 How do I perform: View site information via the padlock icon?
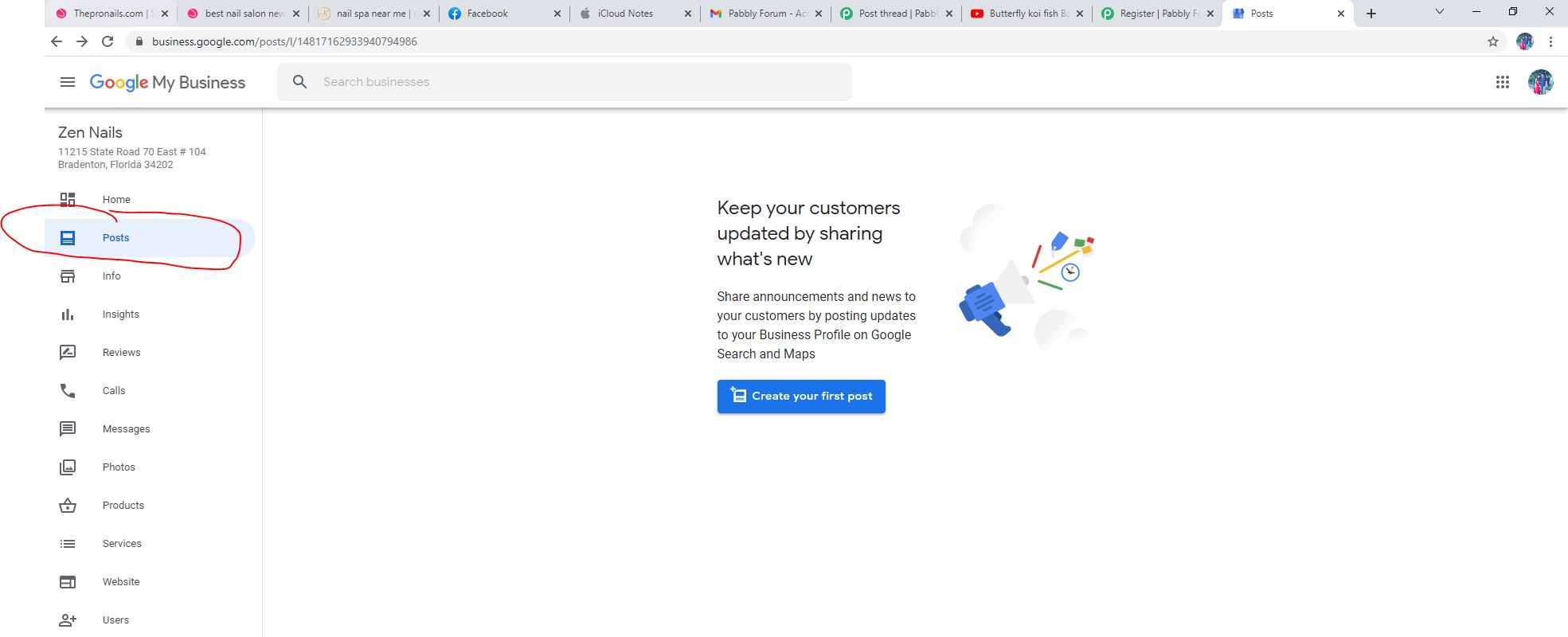click(x=139, y=41)
